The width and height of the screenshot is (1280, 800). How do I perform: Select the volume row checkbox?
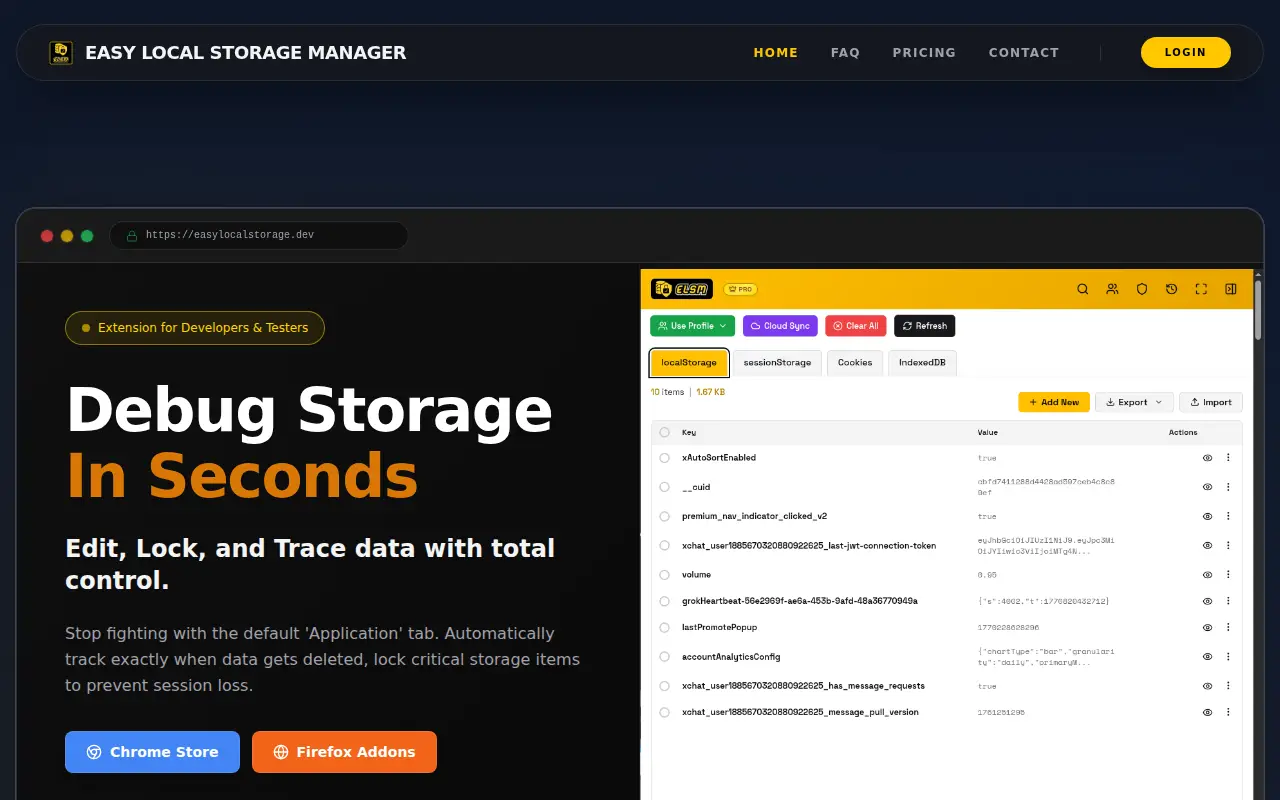tap(664, 575)
